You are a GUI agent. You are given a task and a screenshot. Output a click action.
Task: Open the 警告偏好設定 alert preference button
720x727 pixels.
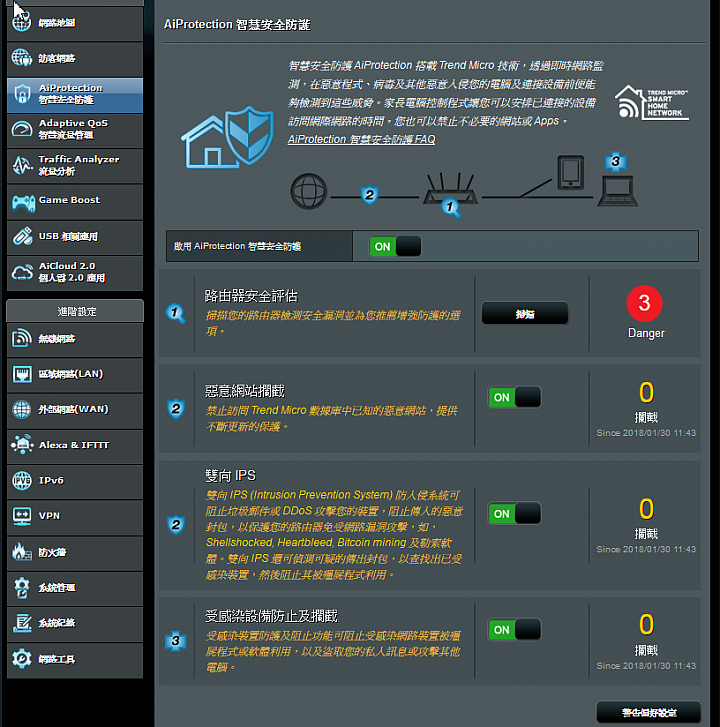649,712
